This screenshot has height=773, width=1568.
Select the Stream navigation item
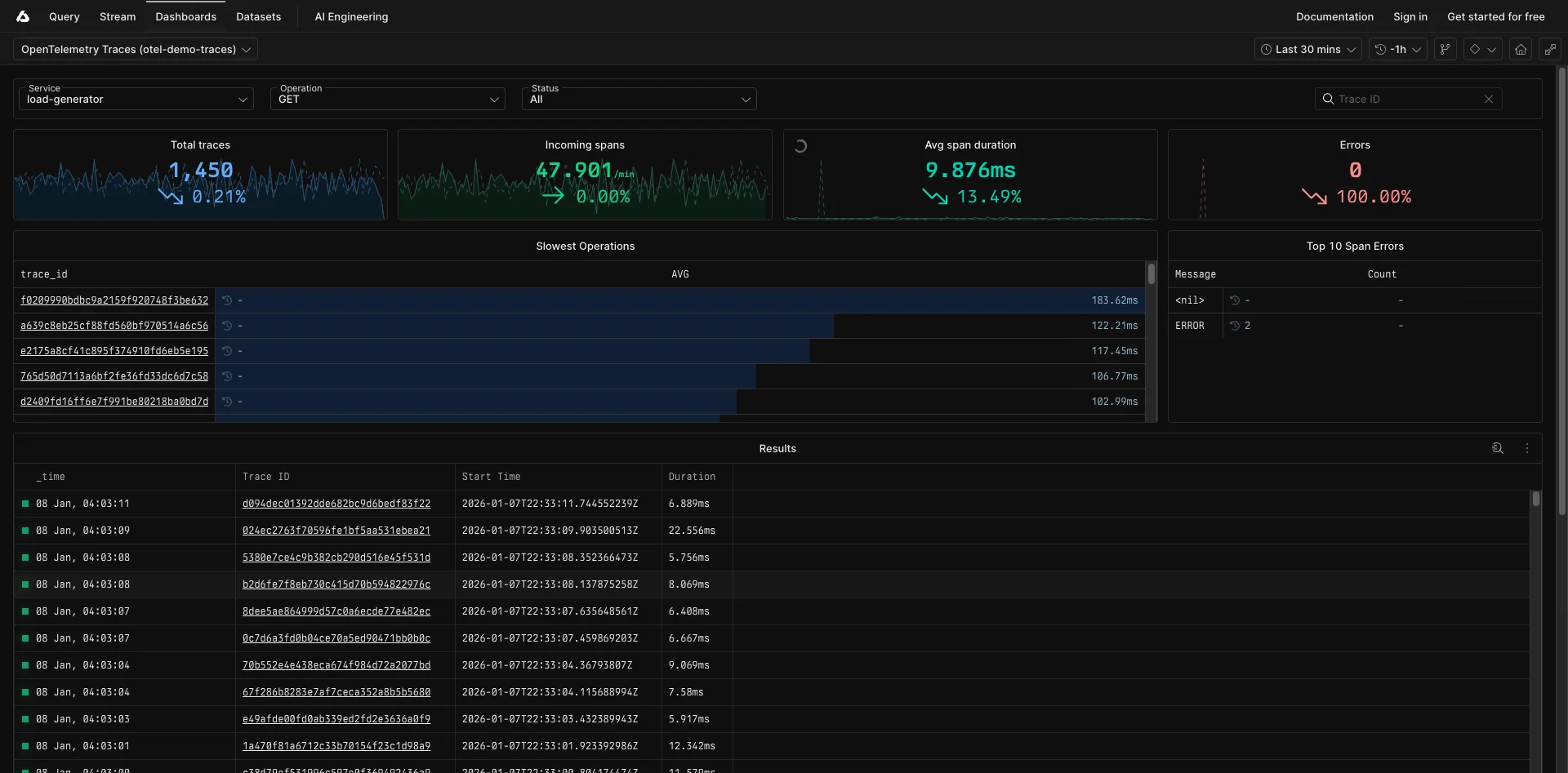tap(117, 16)
